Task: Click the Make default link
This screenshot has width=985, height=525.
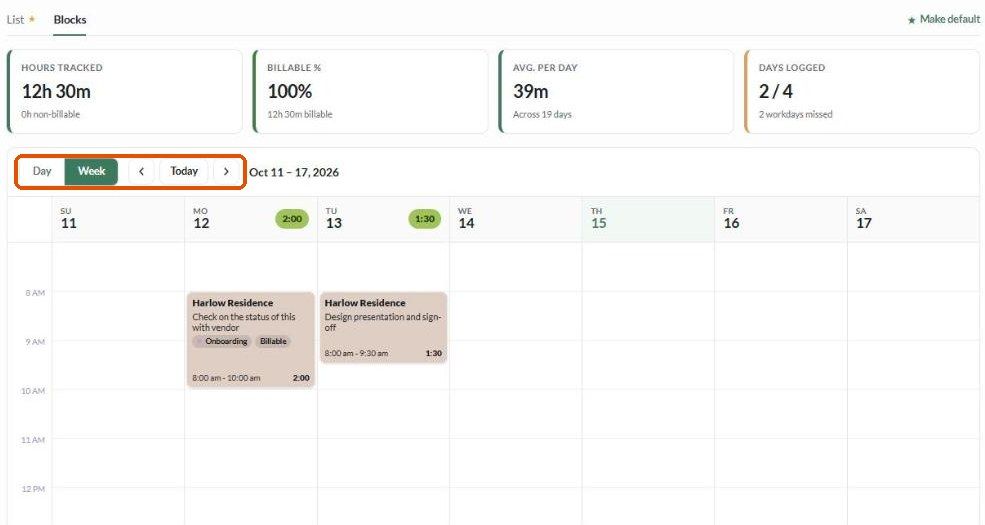Action: [944, 19]
